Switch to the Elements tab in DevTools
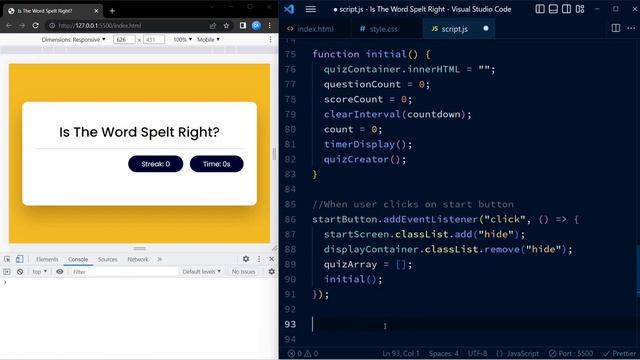This screenshot has height=360, width=640. pyautogui.click(x=47, y=259)
